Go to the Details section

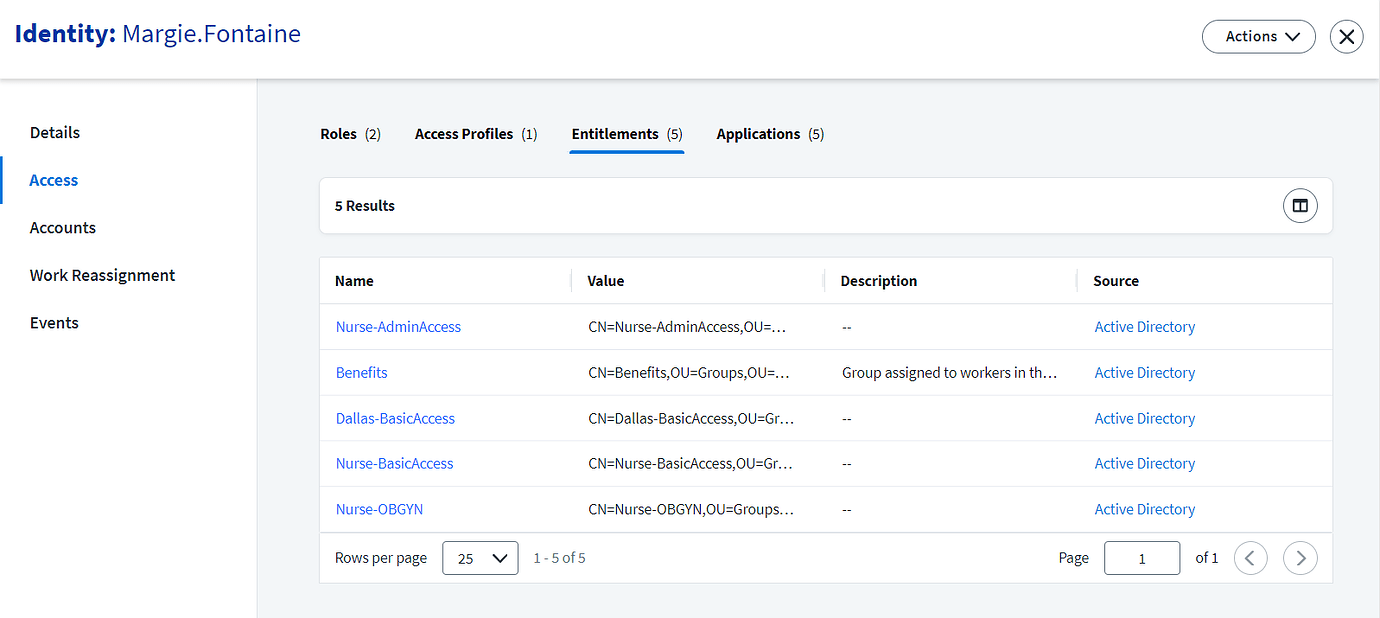54,131
